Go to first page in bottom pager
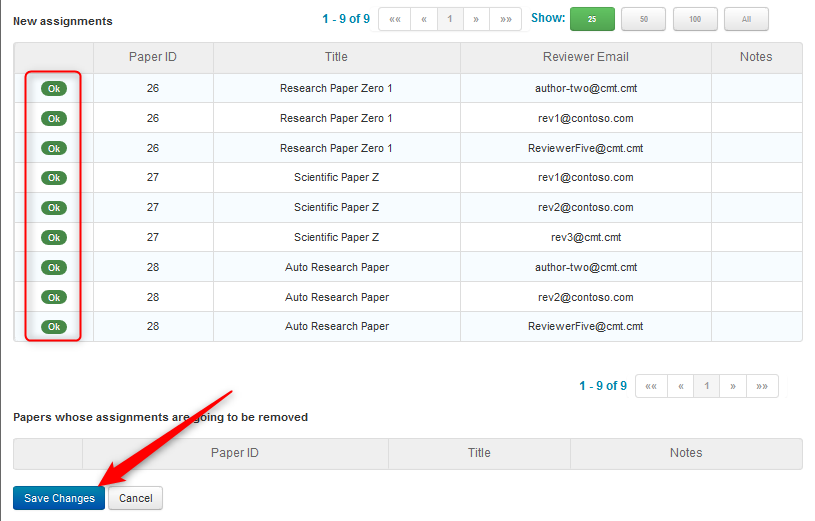815x521 pixels. pyautogui.click(x=651, y=386)
